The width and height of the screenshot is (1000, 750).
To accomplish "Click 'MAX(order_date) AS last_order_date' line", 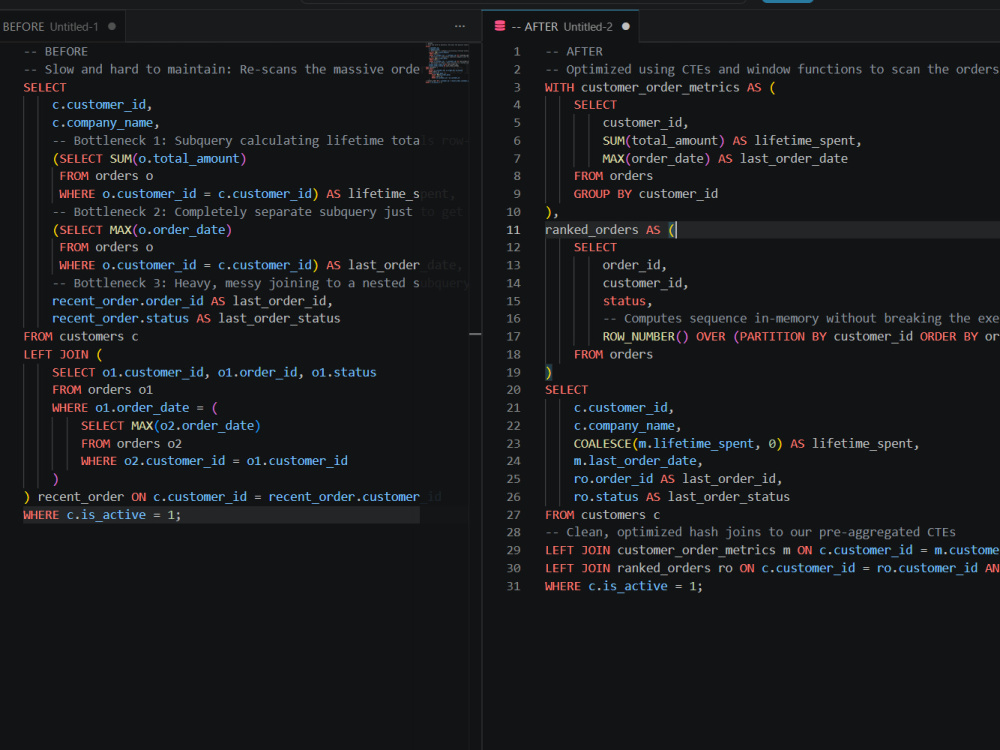I will click(x=724, y=159).
